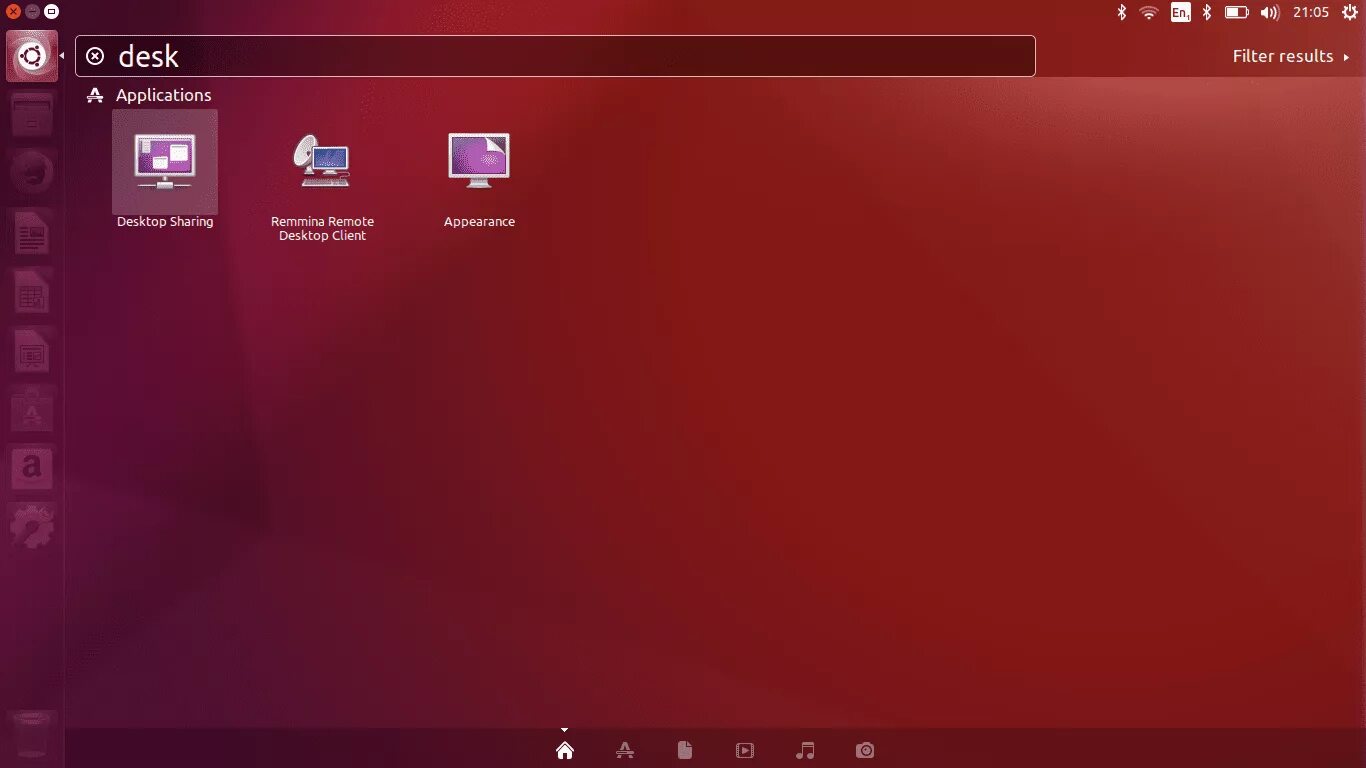Switch to the Home lens
This screenshot has height=768, width=1366.
tap(565, 750)
